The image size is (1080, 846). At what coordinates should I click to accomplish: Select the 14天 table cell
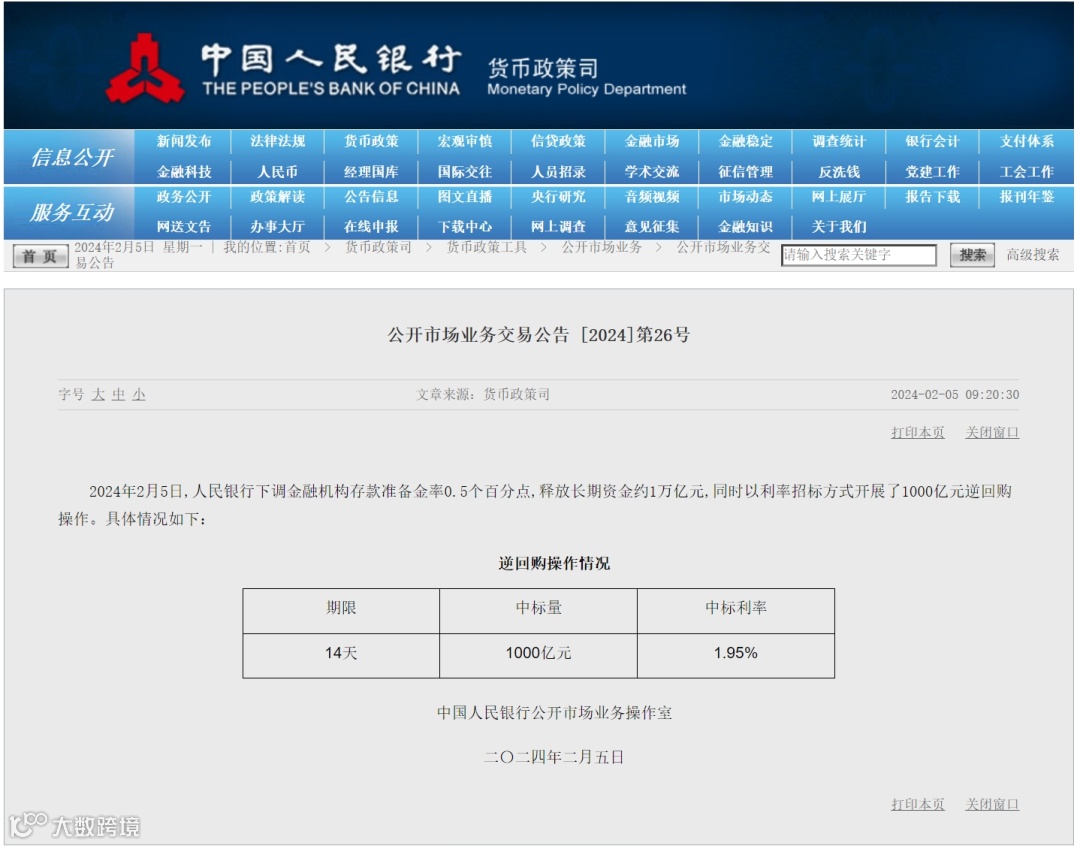point(341,655)
